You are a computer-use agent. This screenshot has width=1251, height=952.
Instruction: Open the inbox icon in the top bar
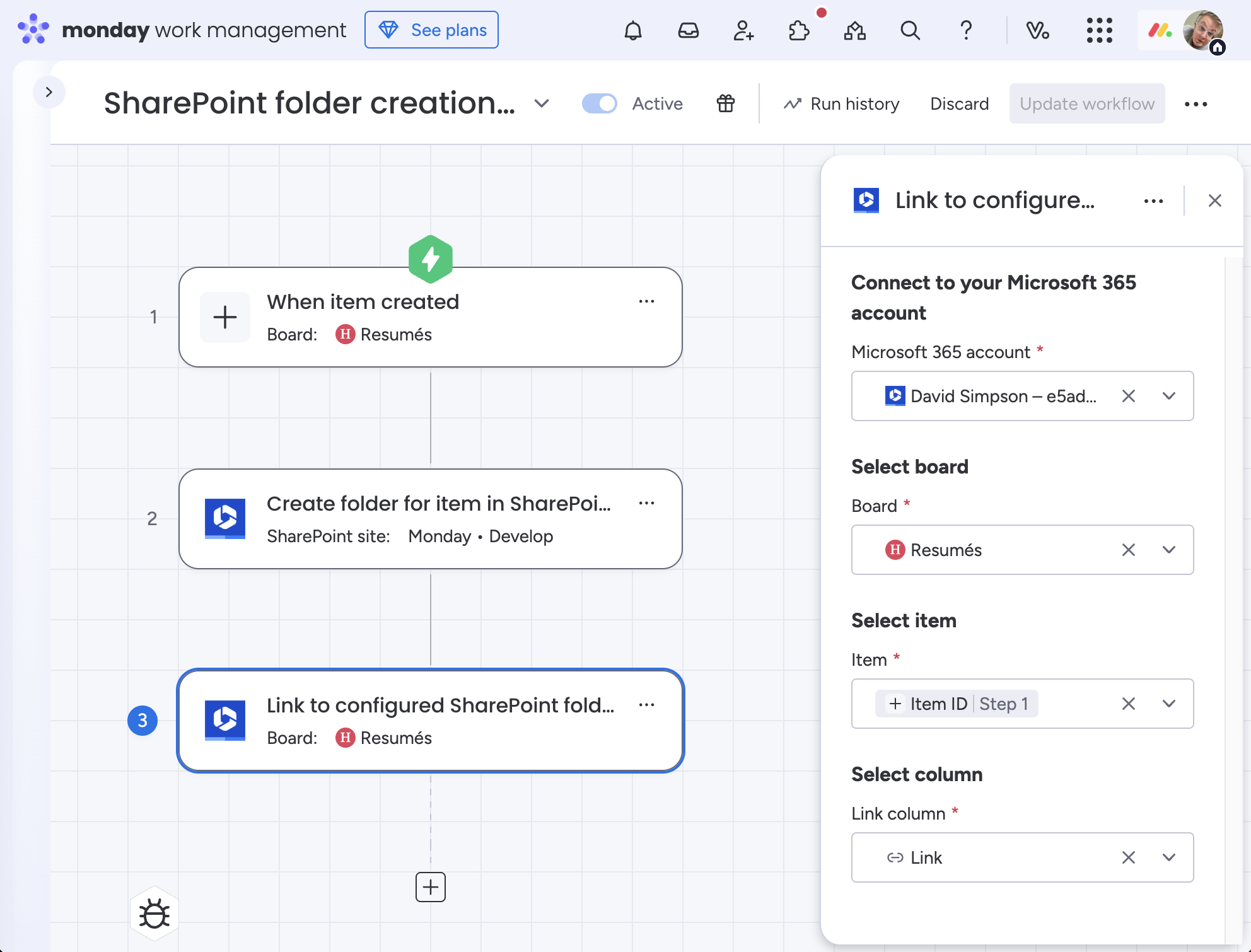[689, 30]
